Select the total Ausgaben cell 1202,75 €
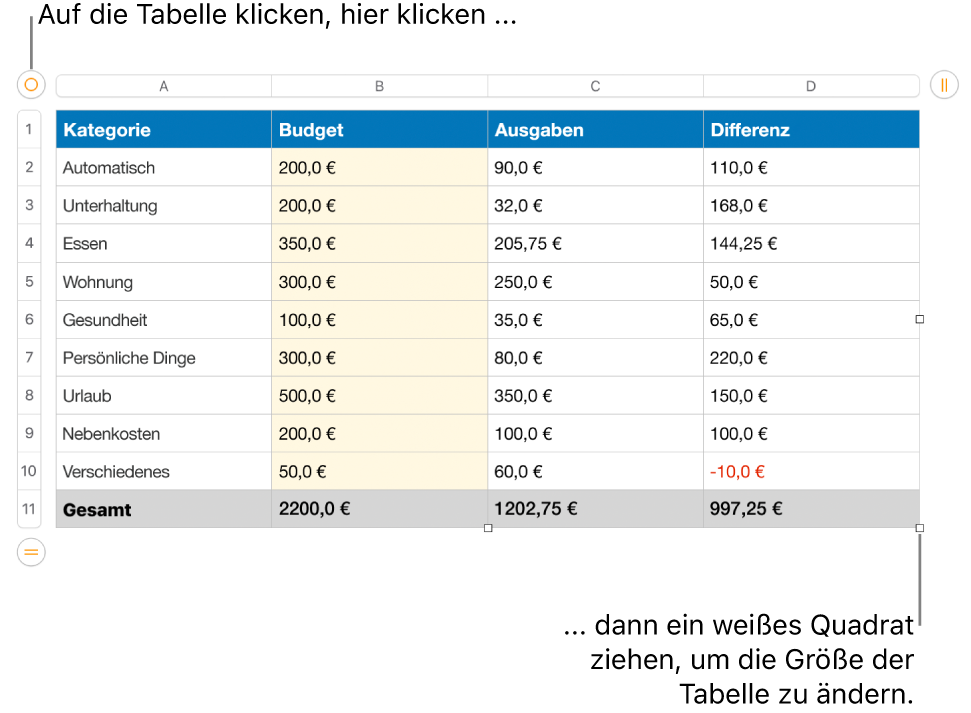 pyautogui.click(x=595, y=509)
